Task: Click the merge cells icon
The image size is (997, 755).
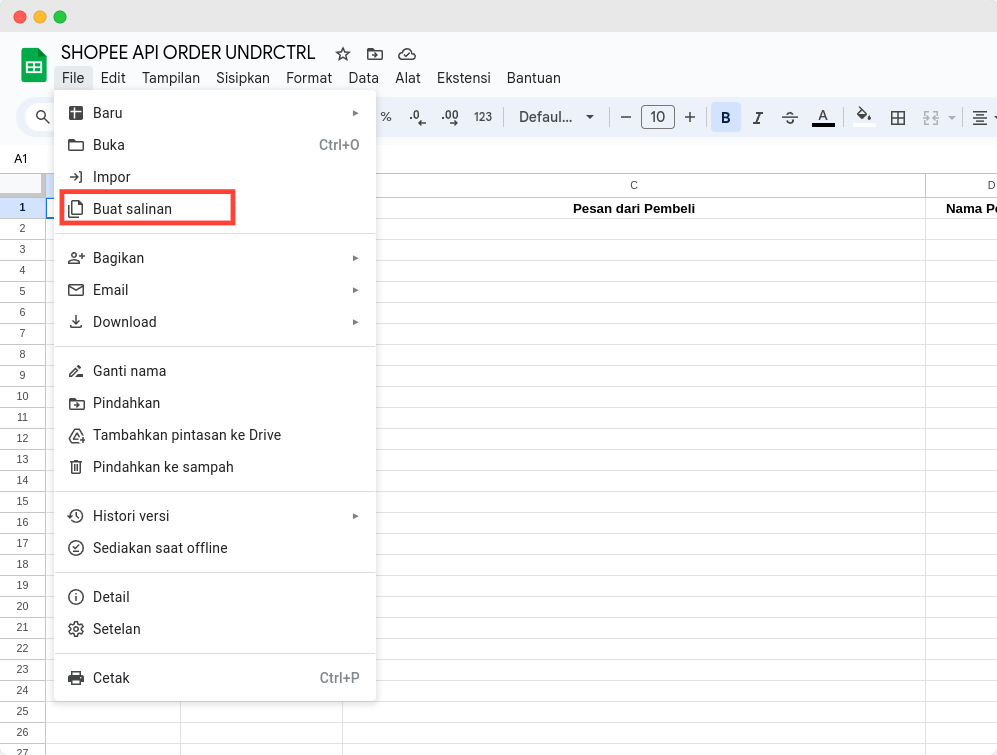Action: [931, 117]
